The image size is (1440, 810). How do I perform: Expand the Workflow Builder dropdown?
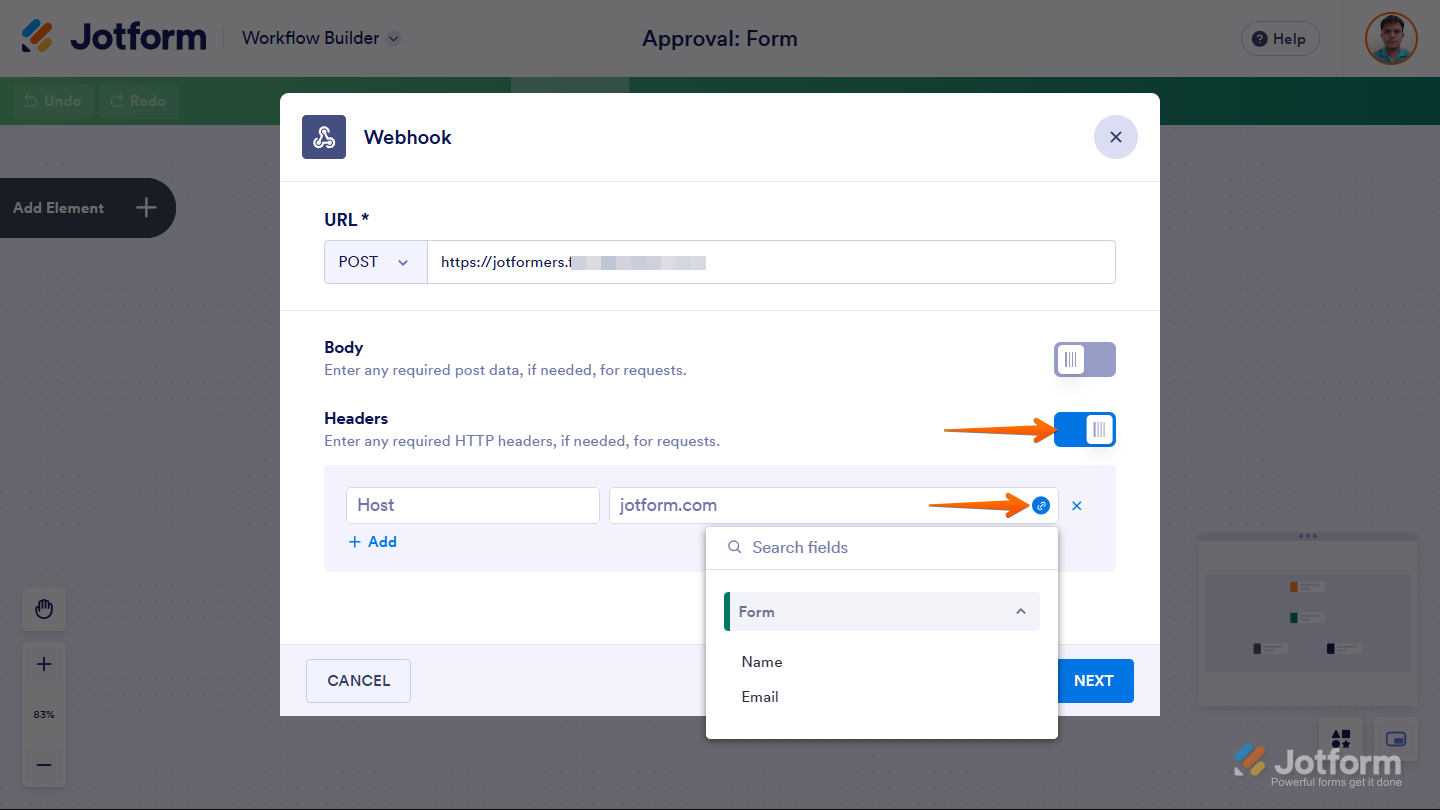coord(320,37)
